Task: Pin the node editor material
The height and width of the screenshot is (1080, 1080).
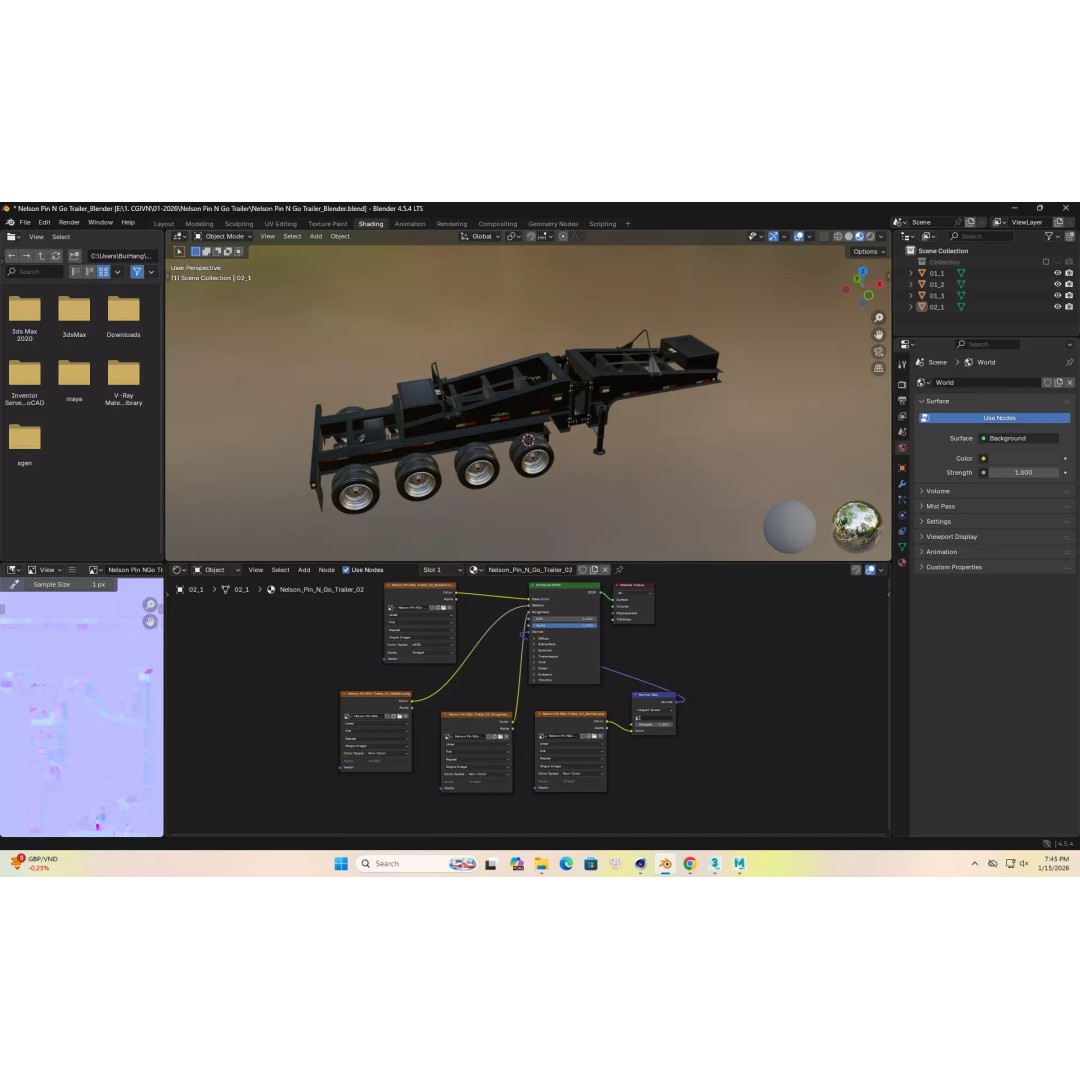Action: (x=619, y=570)
